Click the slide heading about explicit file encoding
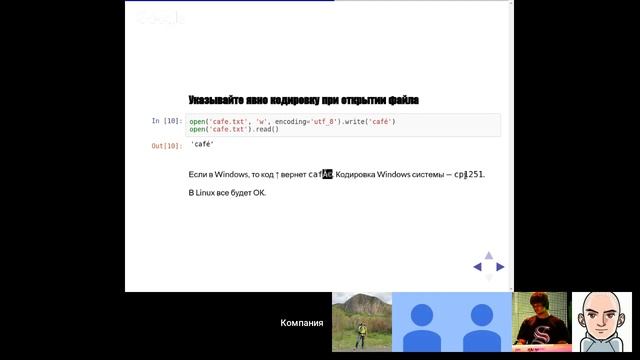 [304, 100]
